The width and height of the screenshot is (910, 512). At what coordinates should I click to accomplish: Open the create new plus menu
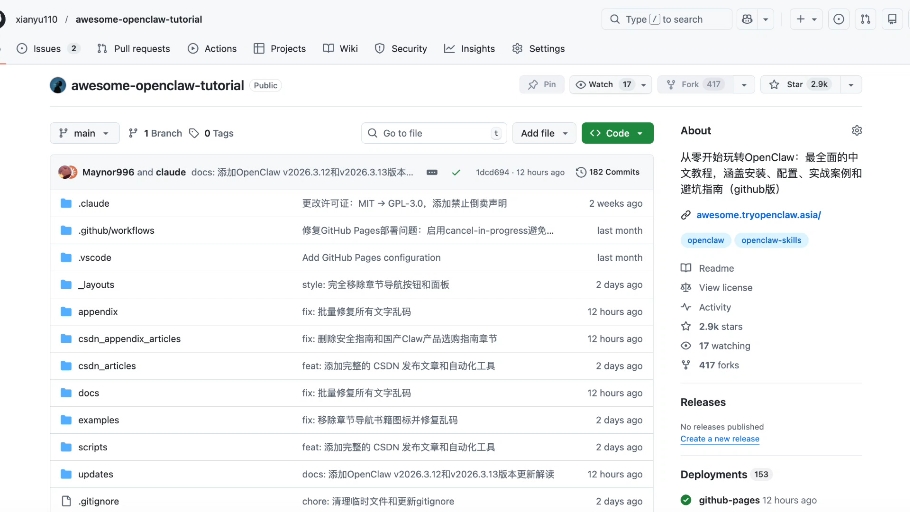pyautogui.click(x=806, y=19)
